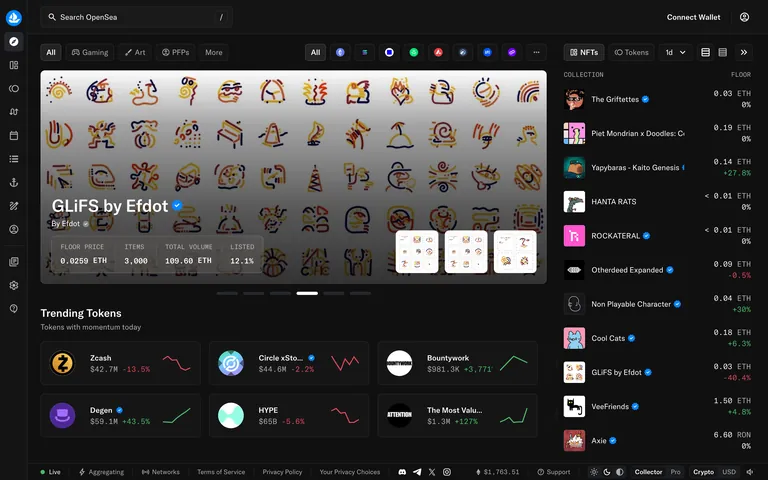The image size is (768, 480).
Task: Click the Support link in footer
Action: pos(553,472)
